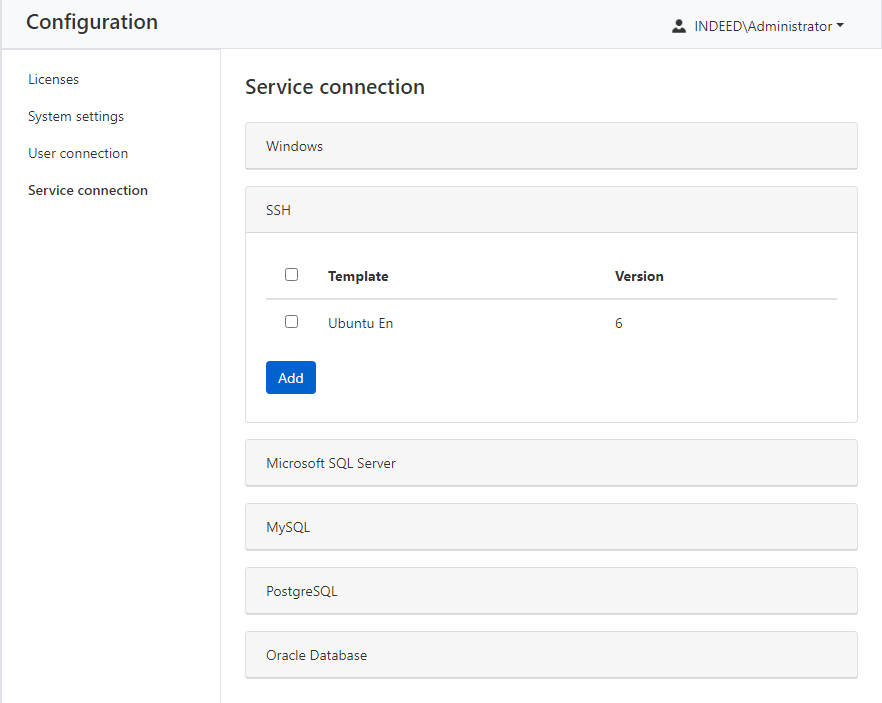Expand the Windows panel
882x703 pixels.
pos(551,146)
